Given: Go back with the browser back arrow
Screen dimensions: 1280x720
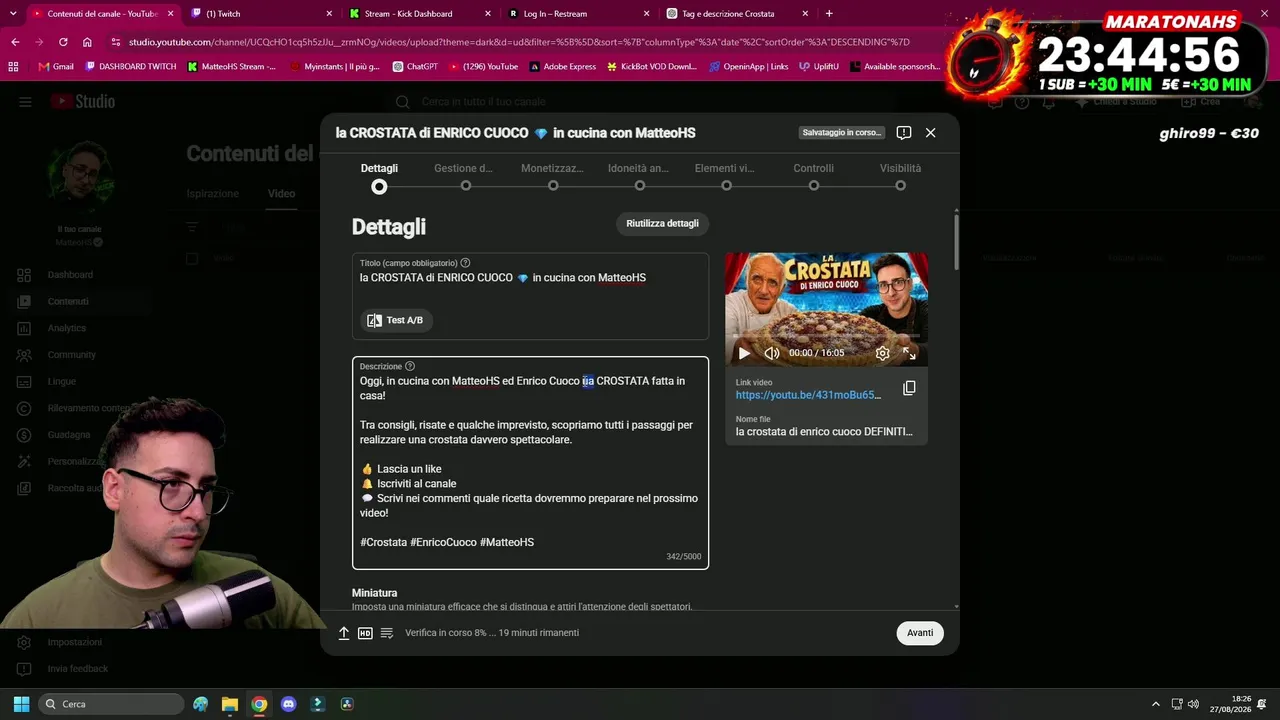Looking at the screenshot, I should (15, 42).
